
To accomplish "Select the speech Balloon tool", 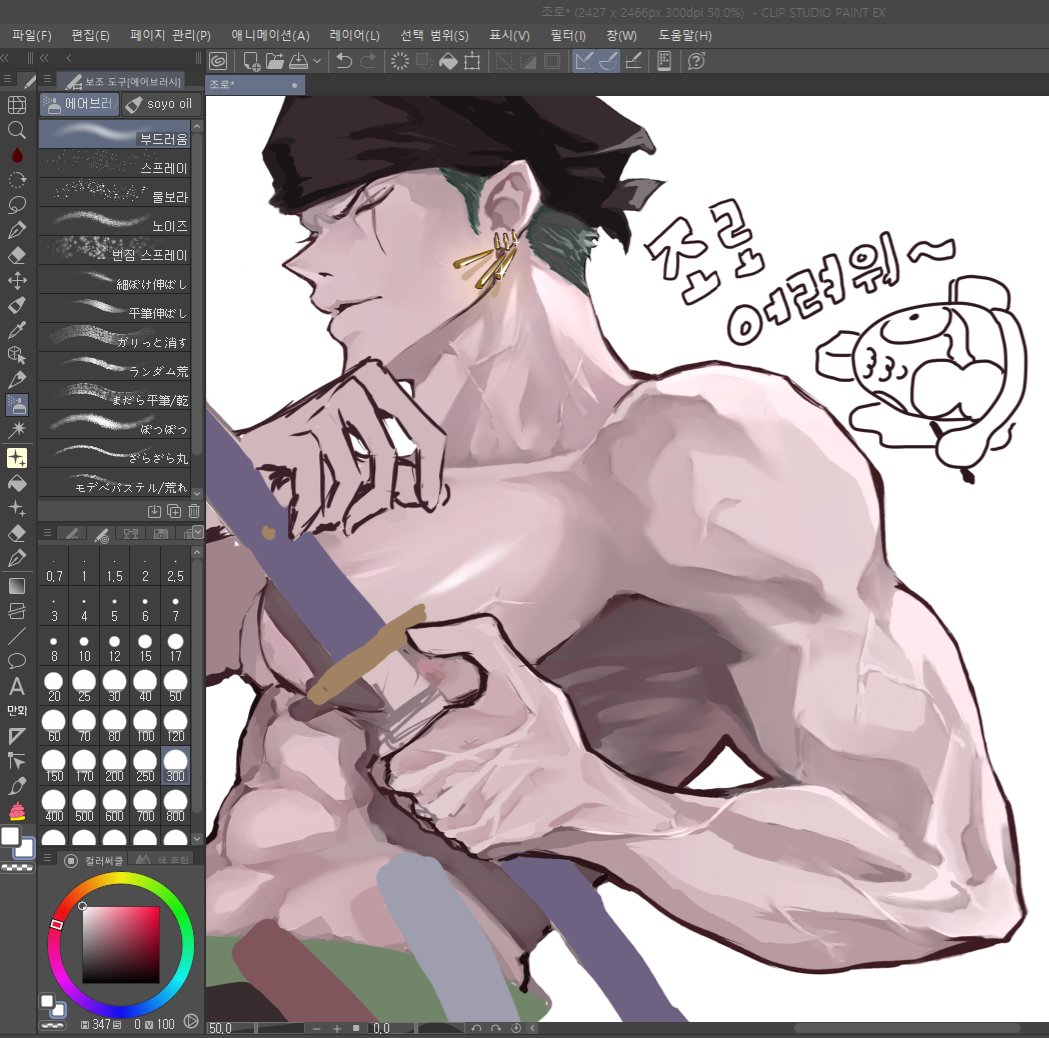I will pyautogui.click(x=17, y=661).
